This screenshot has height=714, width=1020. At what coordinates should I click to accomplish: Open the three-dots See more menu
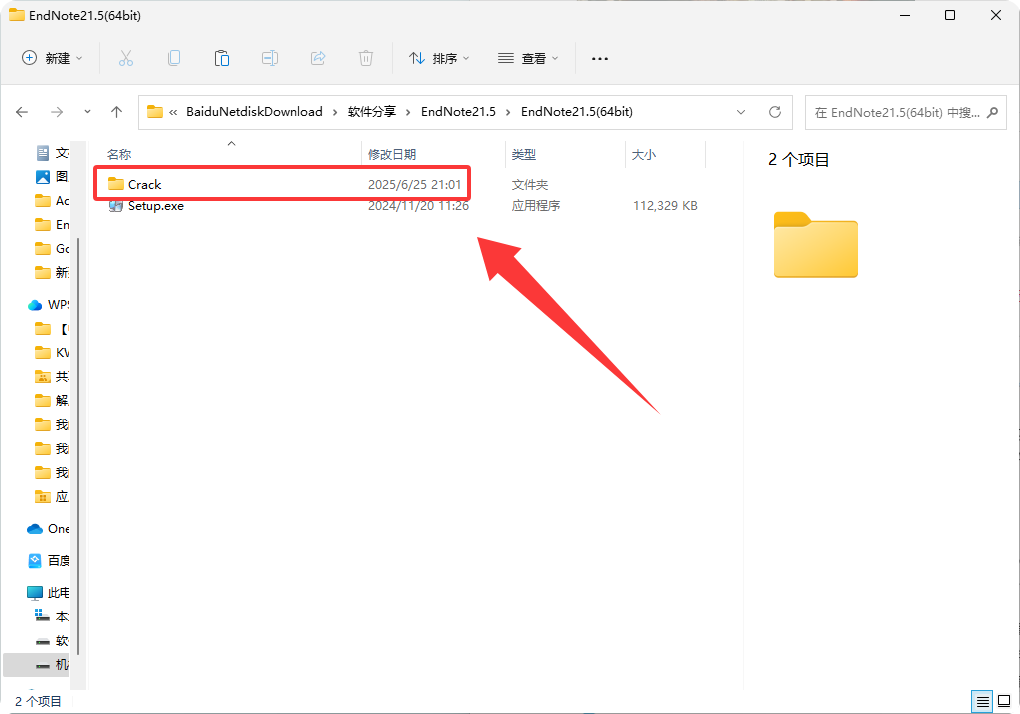(x=600, y=59)
